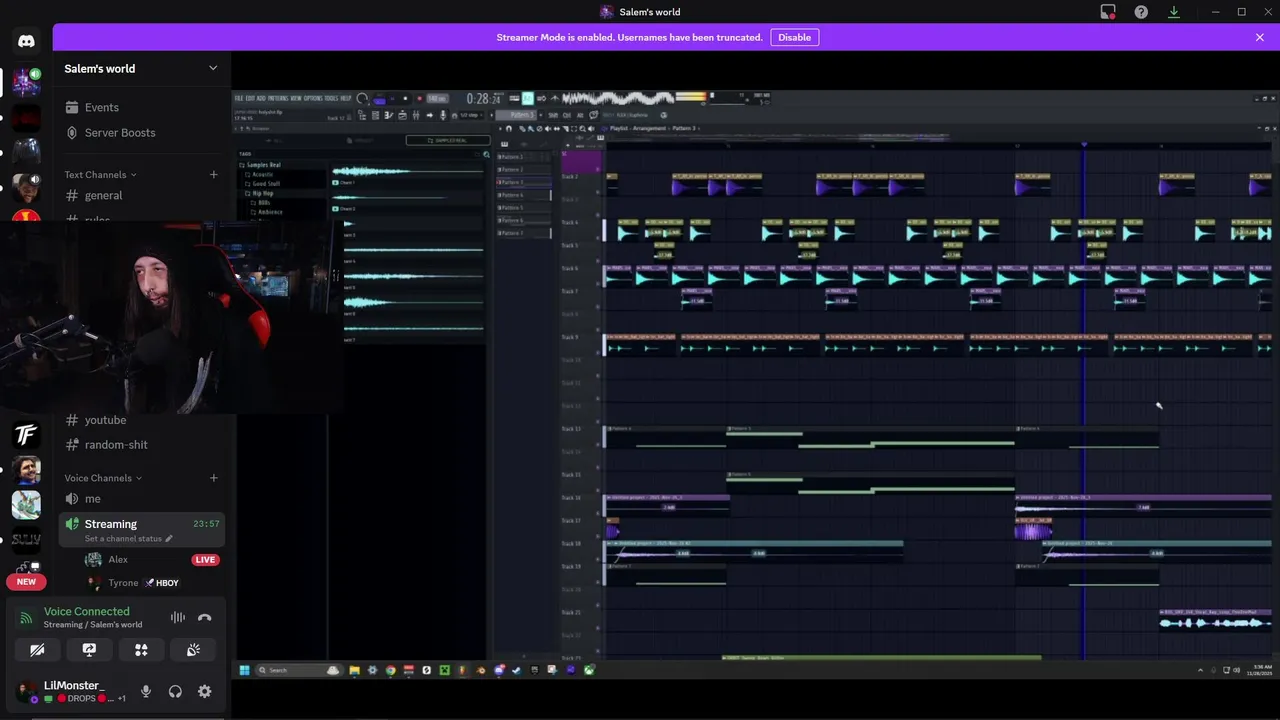Viewport: 1280px width, 720px height.
Task: Open the youtube text channel
Action: [x=141, y=420]
